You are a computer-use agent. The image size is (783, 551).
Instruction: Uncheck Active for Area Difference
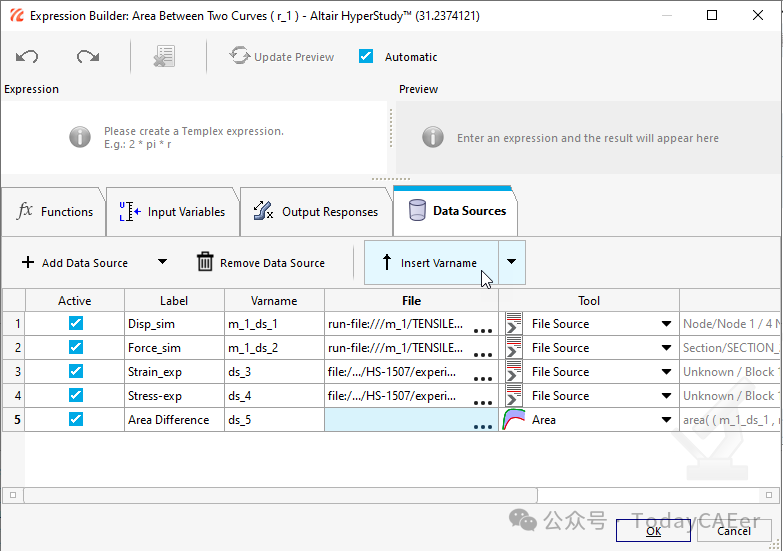click(x=76, y=419)
